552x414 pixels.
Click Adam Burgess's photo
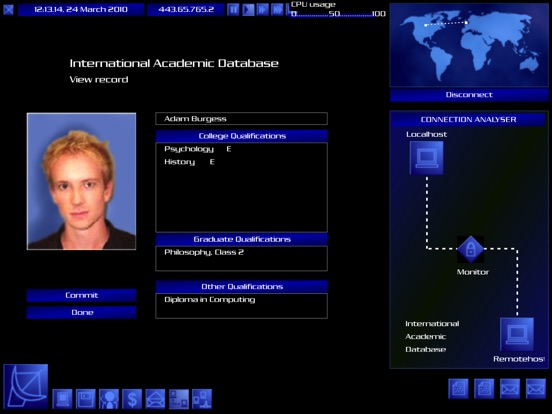[x=81, y=181]
